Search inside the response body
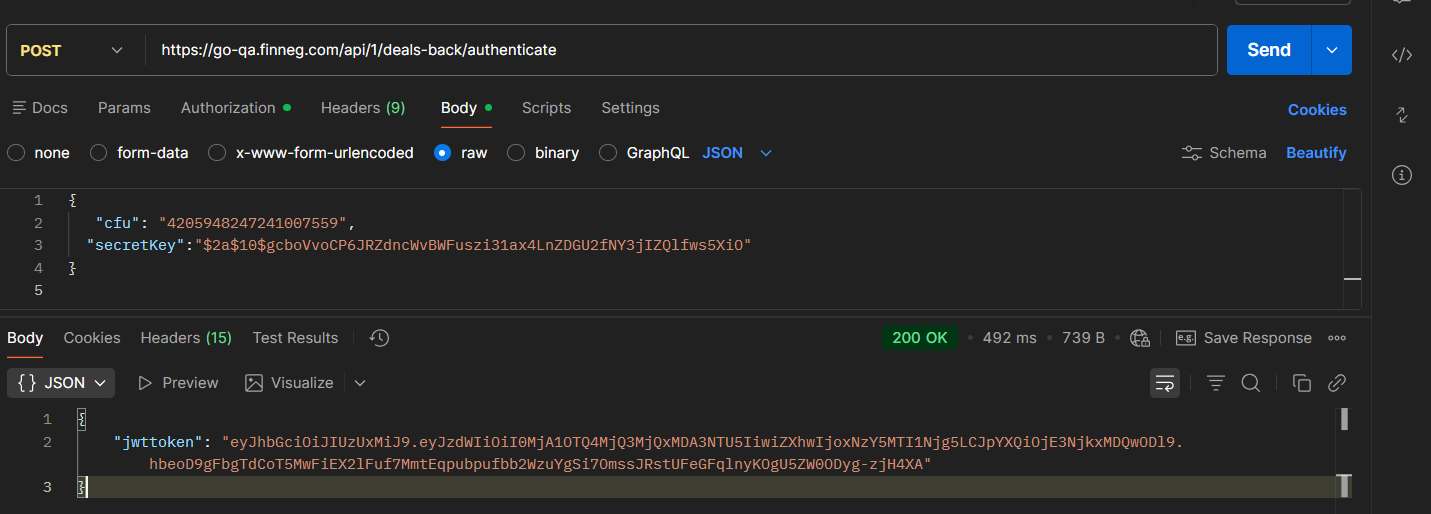Image resolution: width=1431 pixels, height=514 pixels. [x=1250, y=383]
